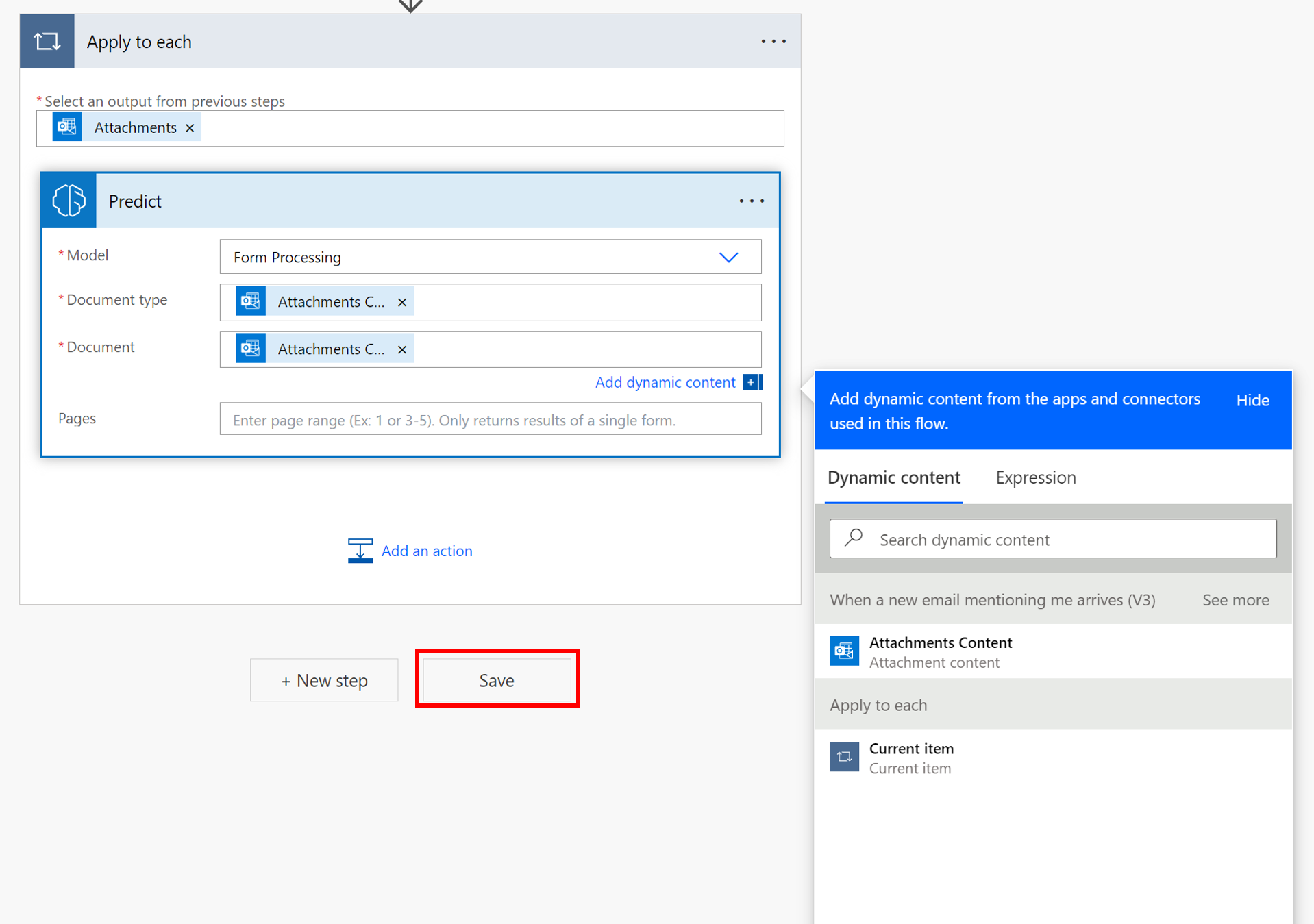Click the Add an action insert icon
This screenshot has width=1314, height=924.
point(360,550)
